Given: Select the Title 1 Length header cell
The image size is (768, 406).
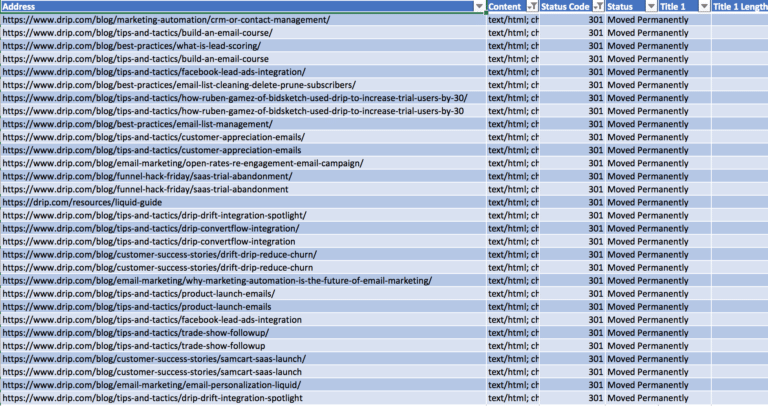Looking at the screenshot, I should pos(740,7).
